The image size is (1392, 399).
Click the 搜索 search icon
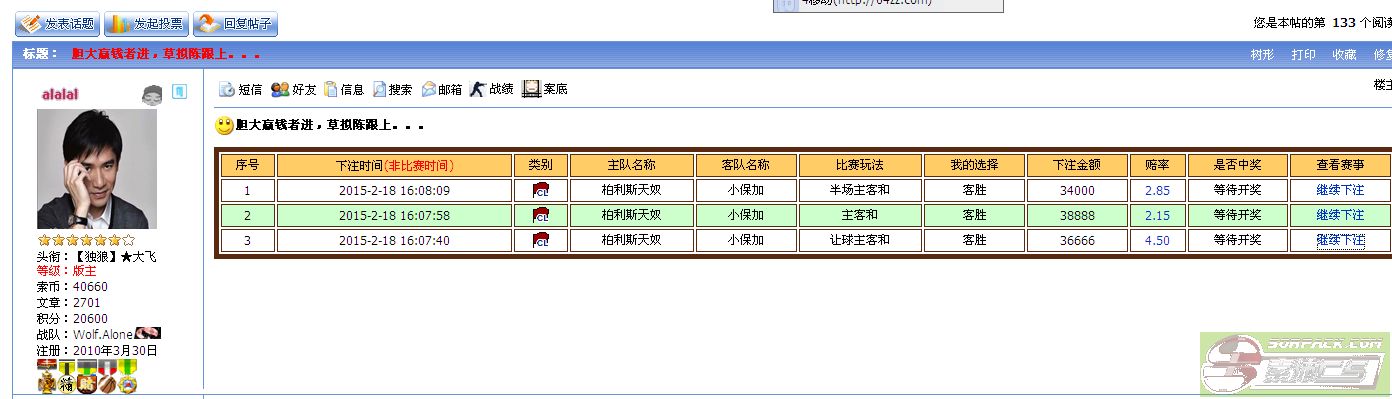click(392, 89)
